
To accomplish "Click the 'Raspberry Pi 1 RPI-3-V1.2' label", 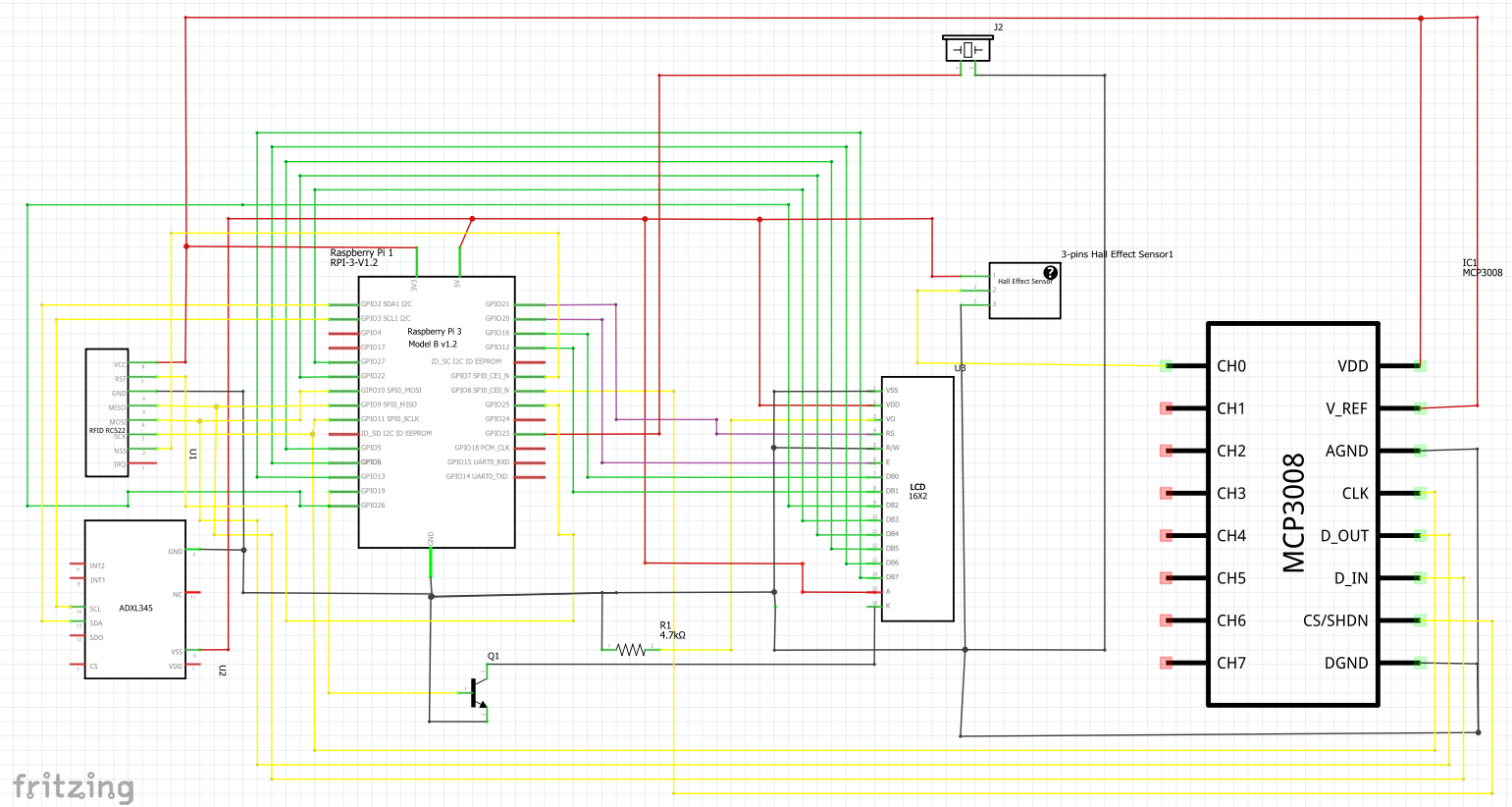I will pyautogui.click(x=361, y=258).
